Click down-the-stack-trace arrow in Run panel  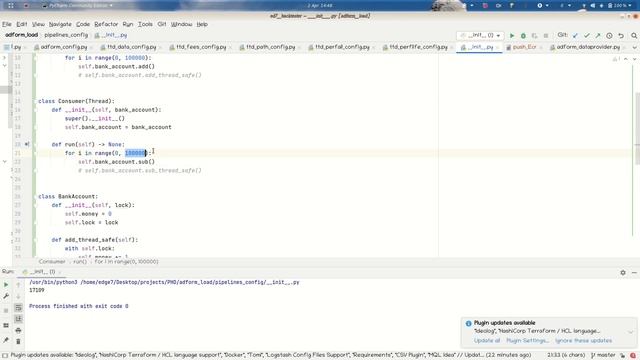point(18,296)
